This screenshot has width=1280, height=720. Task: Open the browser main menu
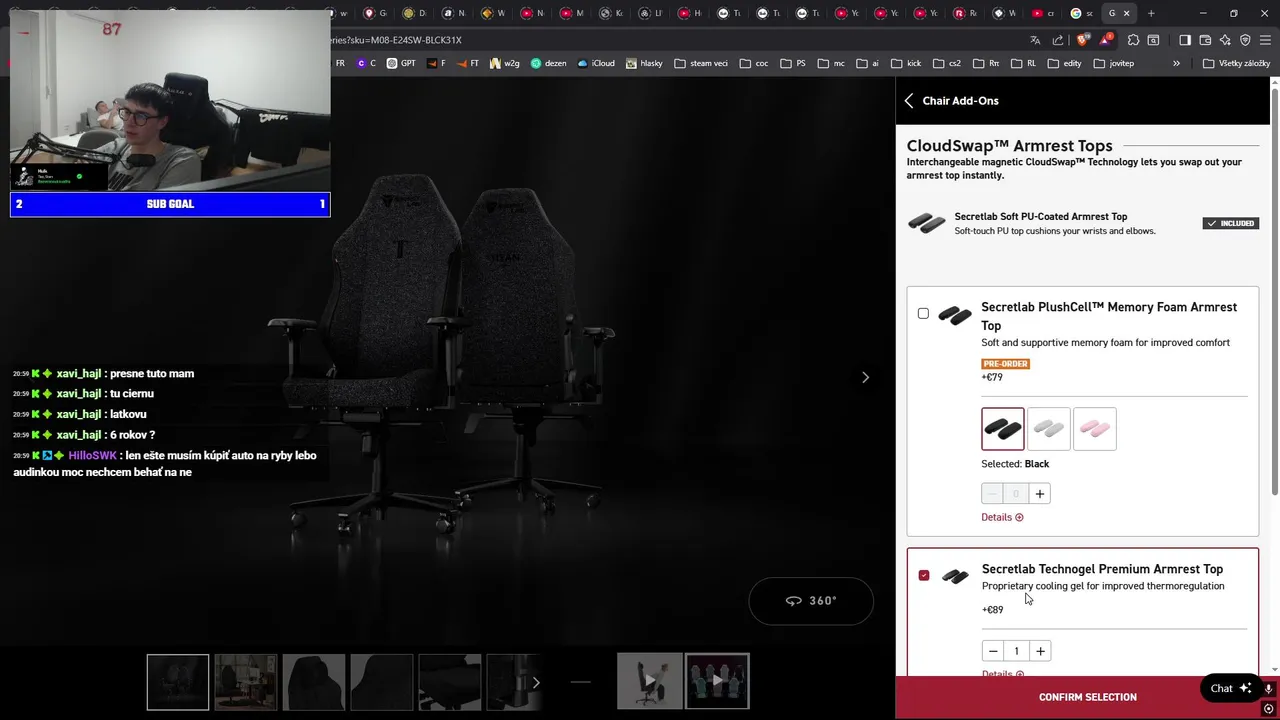(x=1265, y=40)
